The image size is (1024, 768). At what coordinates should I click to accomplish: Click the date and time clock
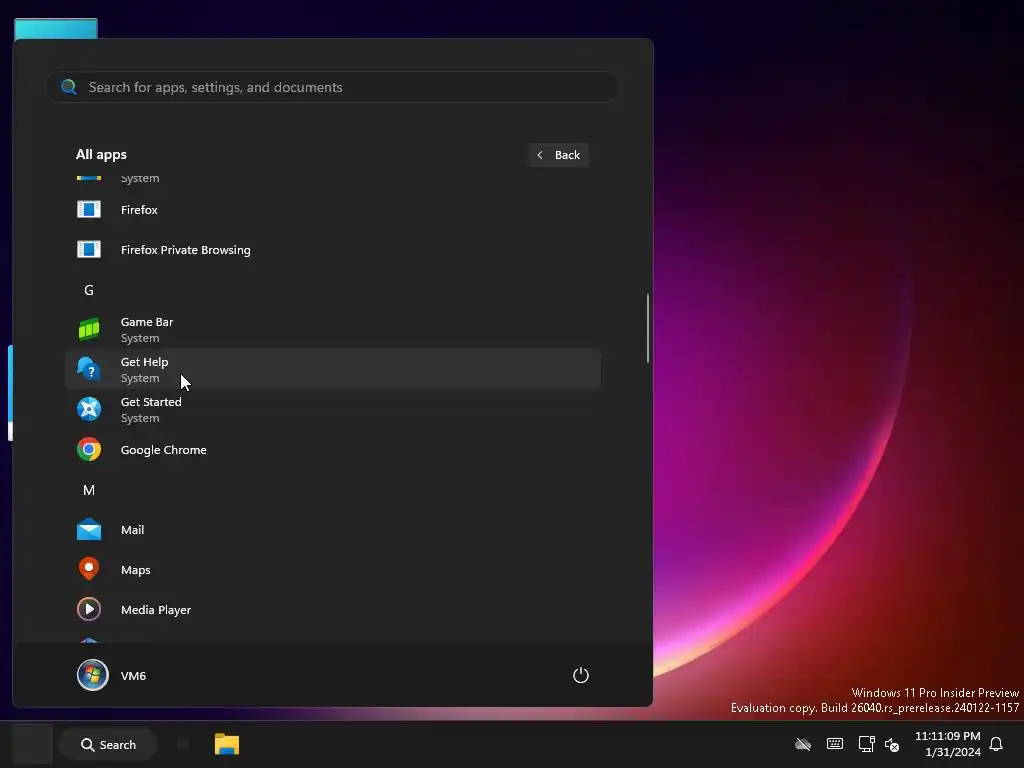tap(948, 744)
